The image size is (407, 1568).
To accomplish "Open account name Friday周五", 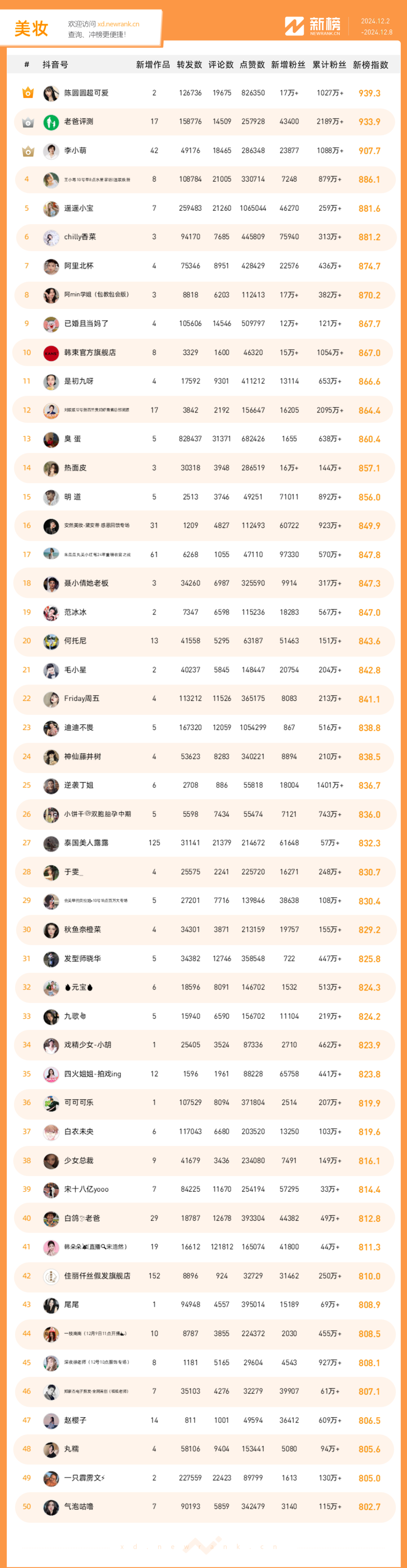I will pyautogui.click(x=81, y=699).
